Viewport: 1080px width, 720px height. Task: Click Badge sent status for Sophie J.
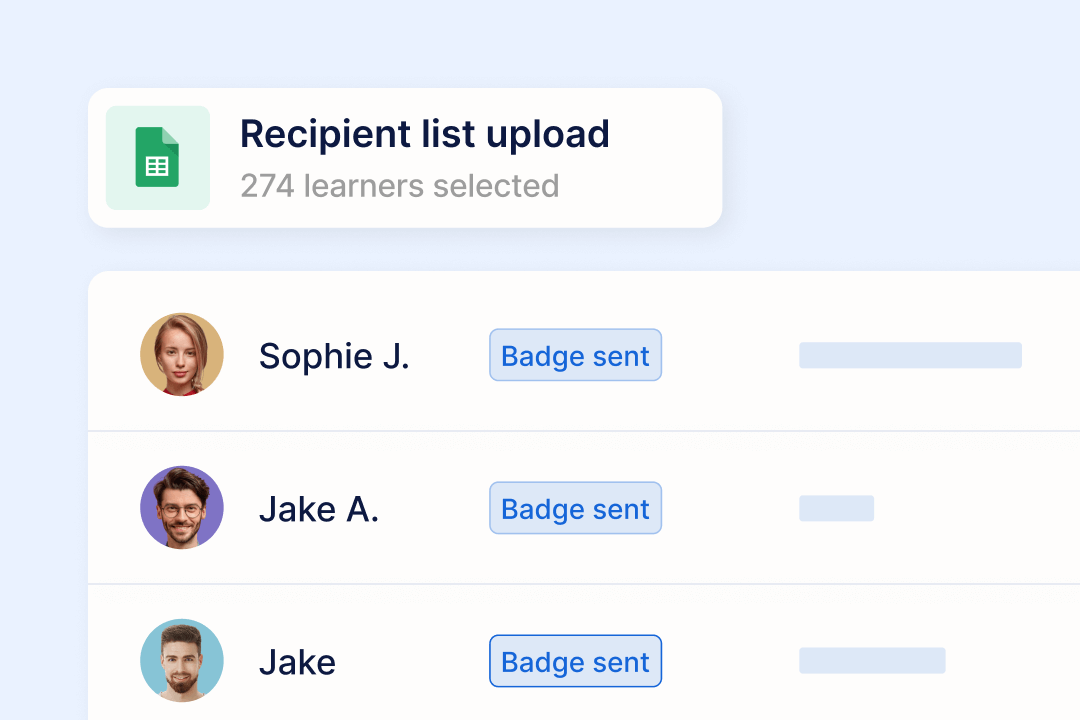(x=575, y=356)
